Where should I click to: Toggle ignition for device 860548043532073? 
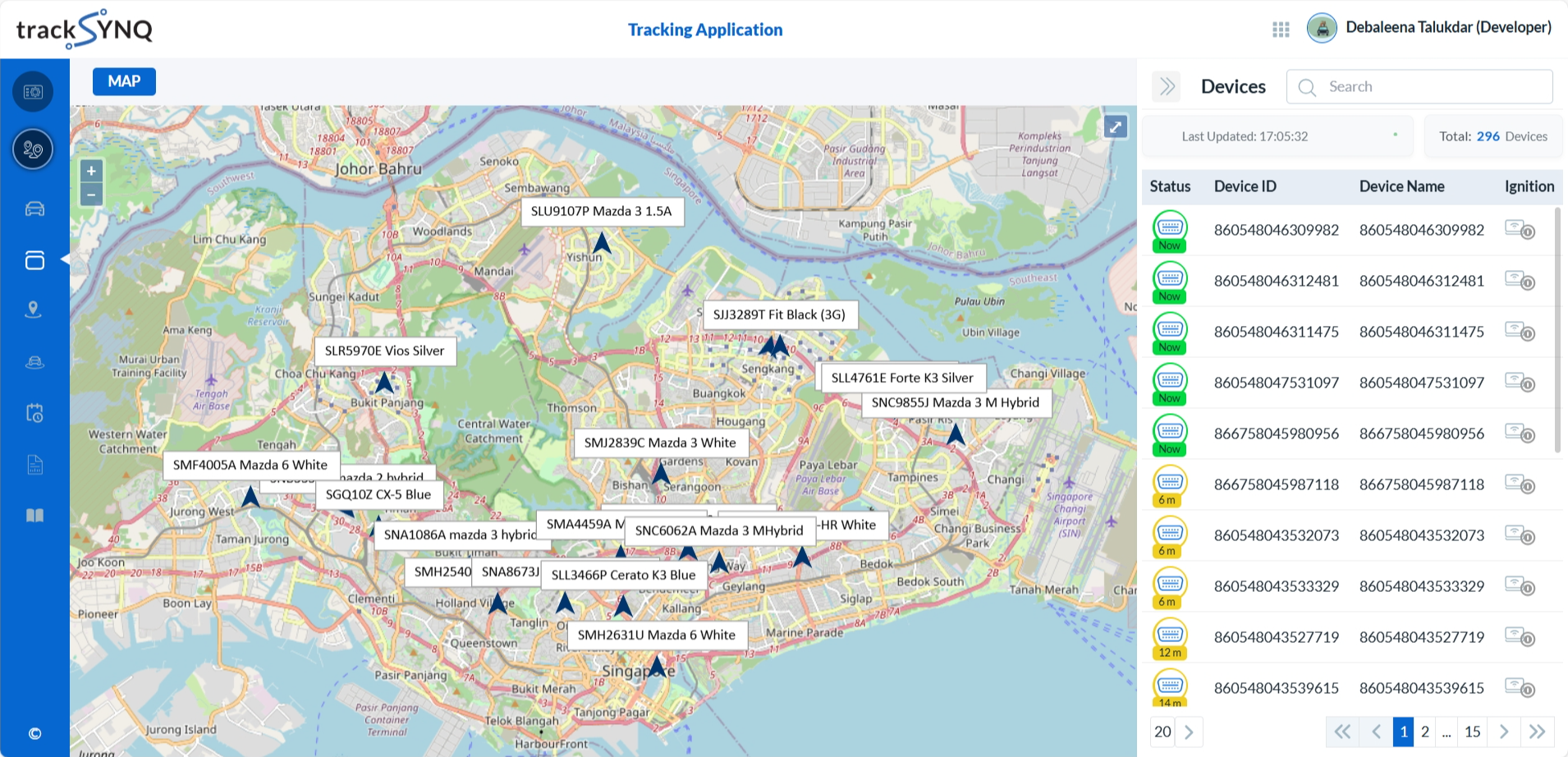(x=1520, y=535)
